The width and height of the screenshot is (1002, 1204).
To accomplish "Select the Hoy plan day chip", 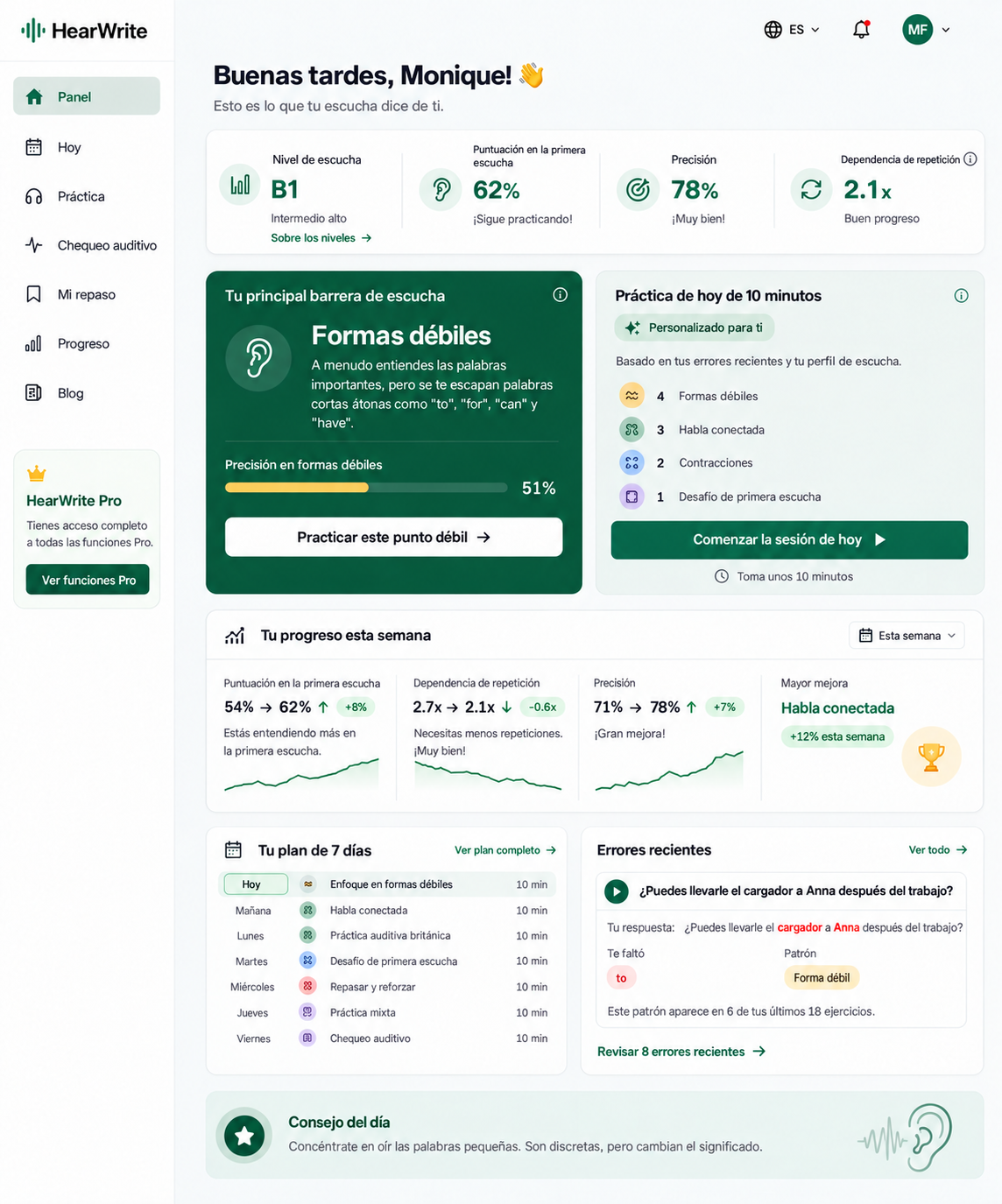I will (255, 884).
